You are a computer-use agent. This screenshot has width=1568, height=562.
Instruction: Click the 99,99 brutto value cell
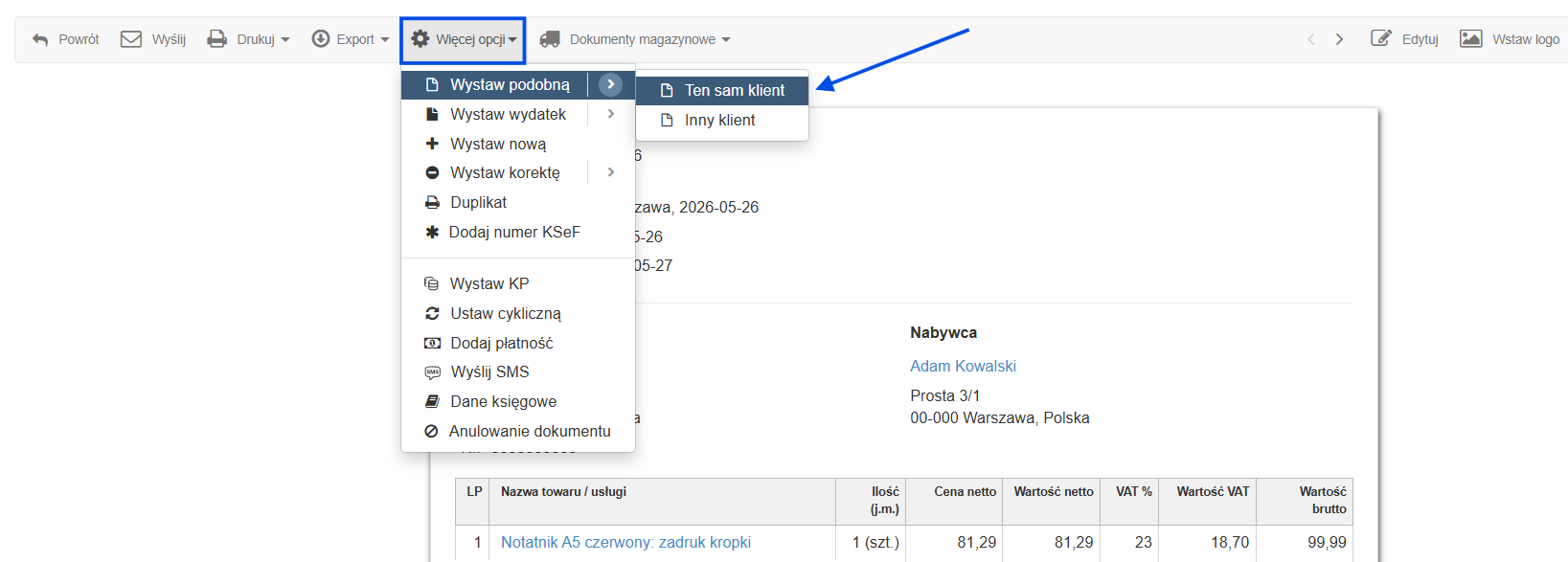click(x=1327, y=542)
